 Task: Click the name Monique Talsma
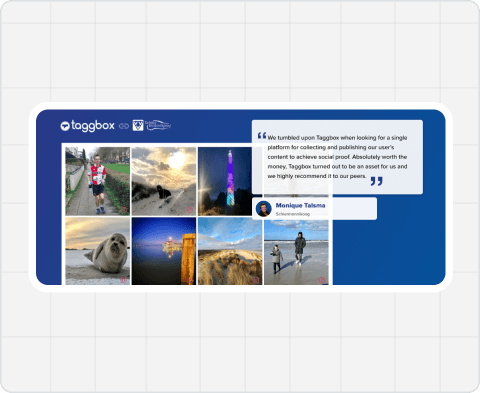pyautogui.click(x=300, y=205)
